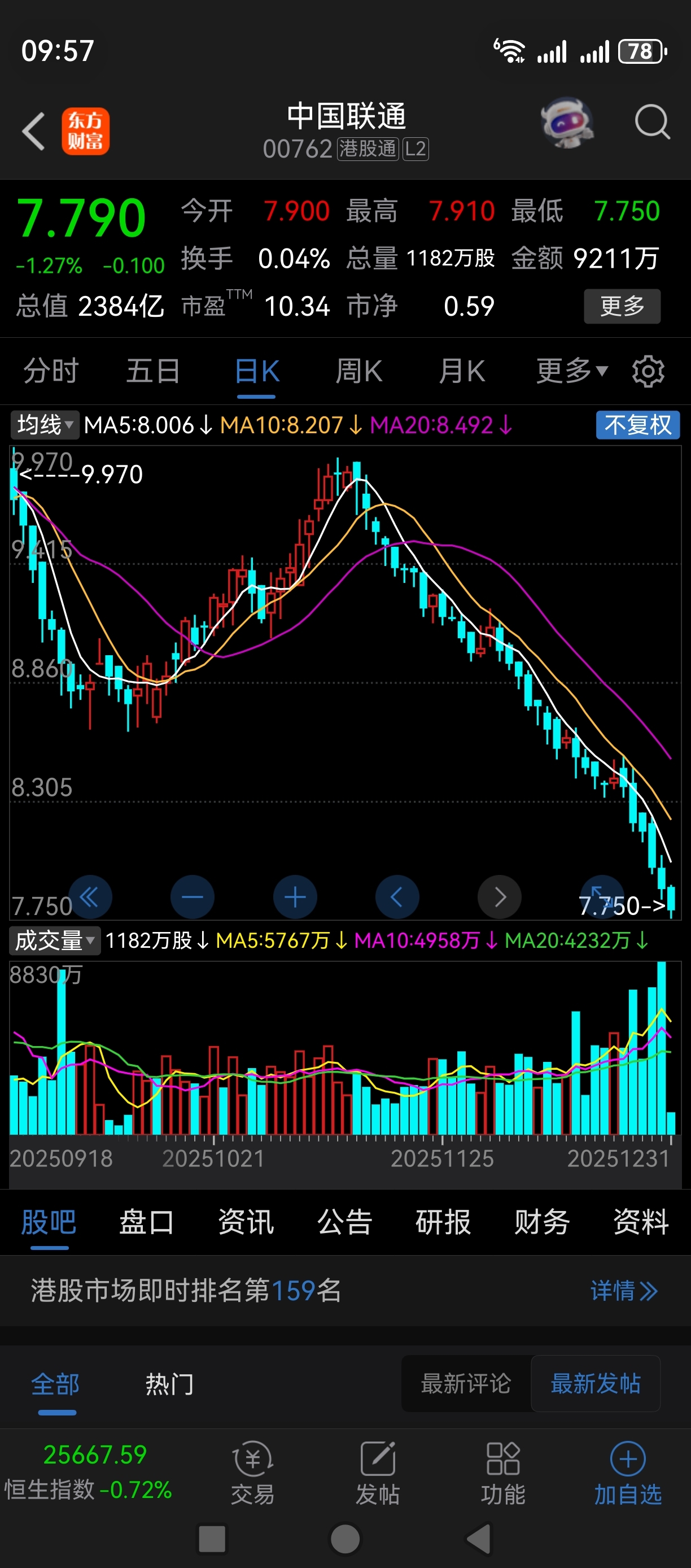Select 全部 posts filter
The image size is (691, 1568).
pos(55,1384)
